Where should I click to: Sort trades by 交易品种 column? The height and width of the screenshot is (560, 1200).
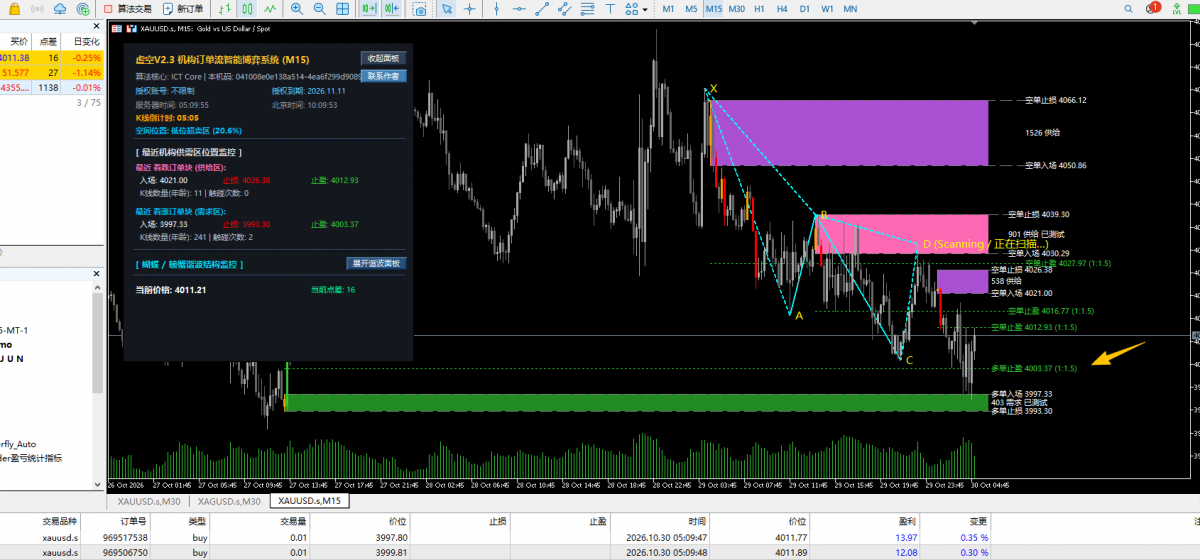pos(58,521)
